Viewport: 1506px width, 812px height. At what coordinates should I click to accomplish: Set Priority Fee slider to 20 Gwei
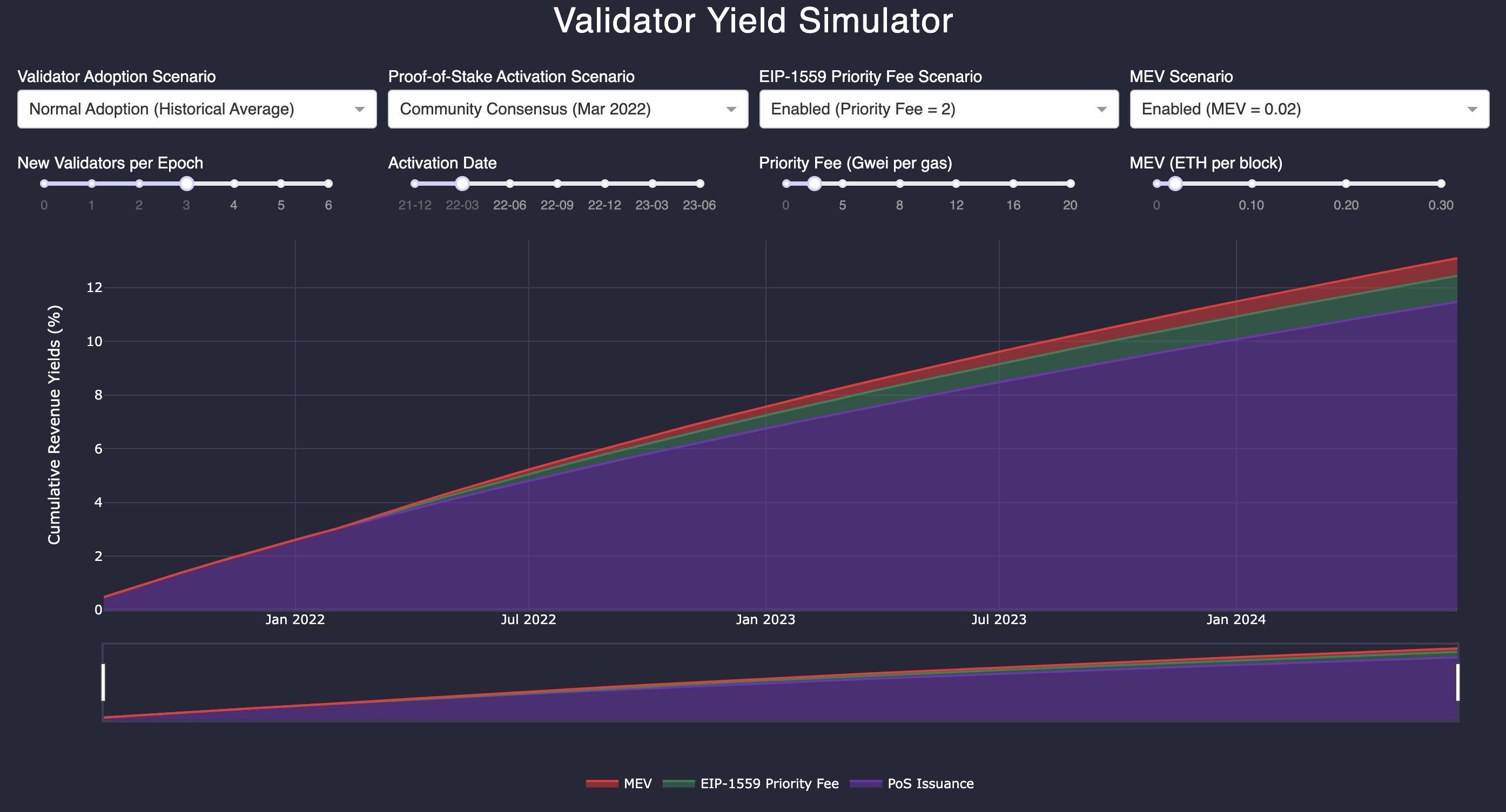1071,184
